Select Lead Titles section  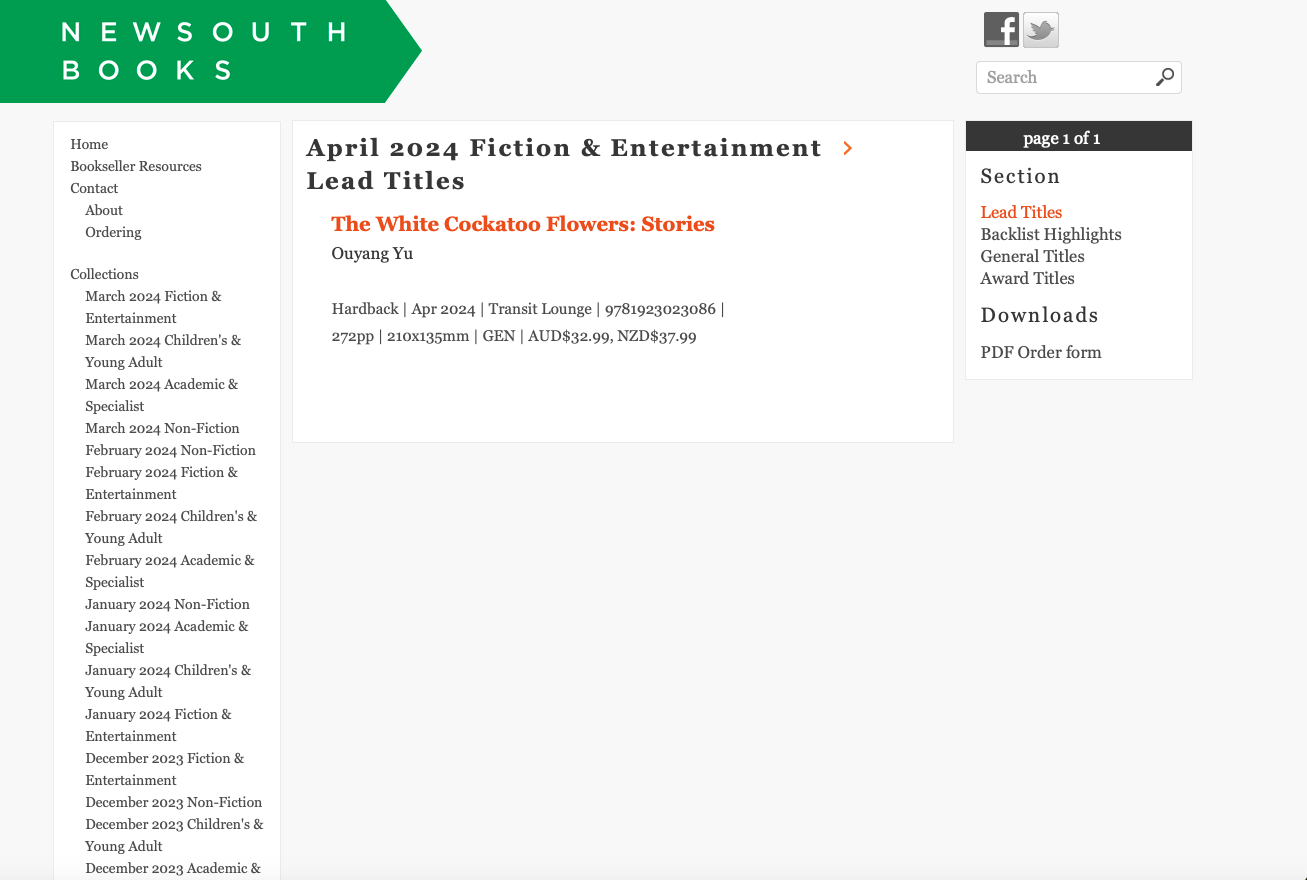click(x=1021, y=212)
